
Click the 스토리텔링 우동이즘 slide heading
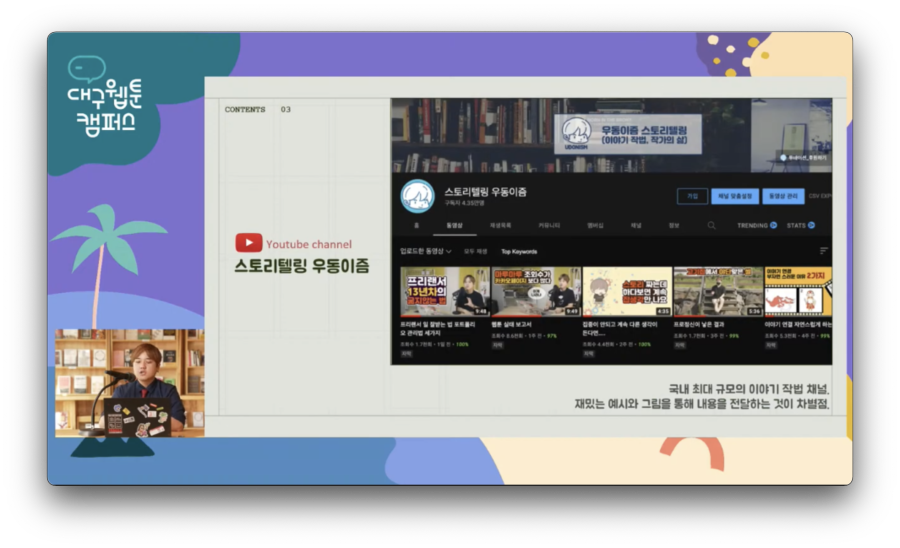click(302, 266)
